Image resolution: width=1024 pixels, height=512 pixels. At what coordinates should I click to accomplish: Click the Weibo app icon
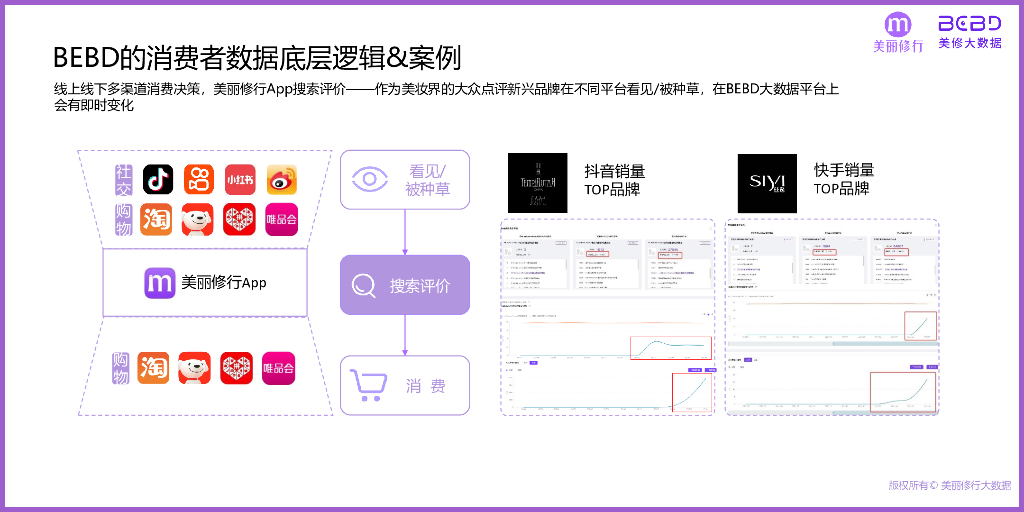pyautogui.click(x=281, y=179)
